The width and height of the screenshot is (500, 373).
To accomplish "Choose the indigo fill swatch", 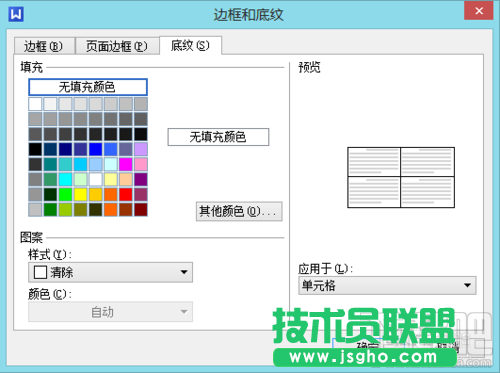I will [x=80, y=149].
